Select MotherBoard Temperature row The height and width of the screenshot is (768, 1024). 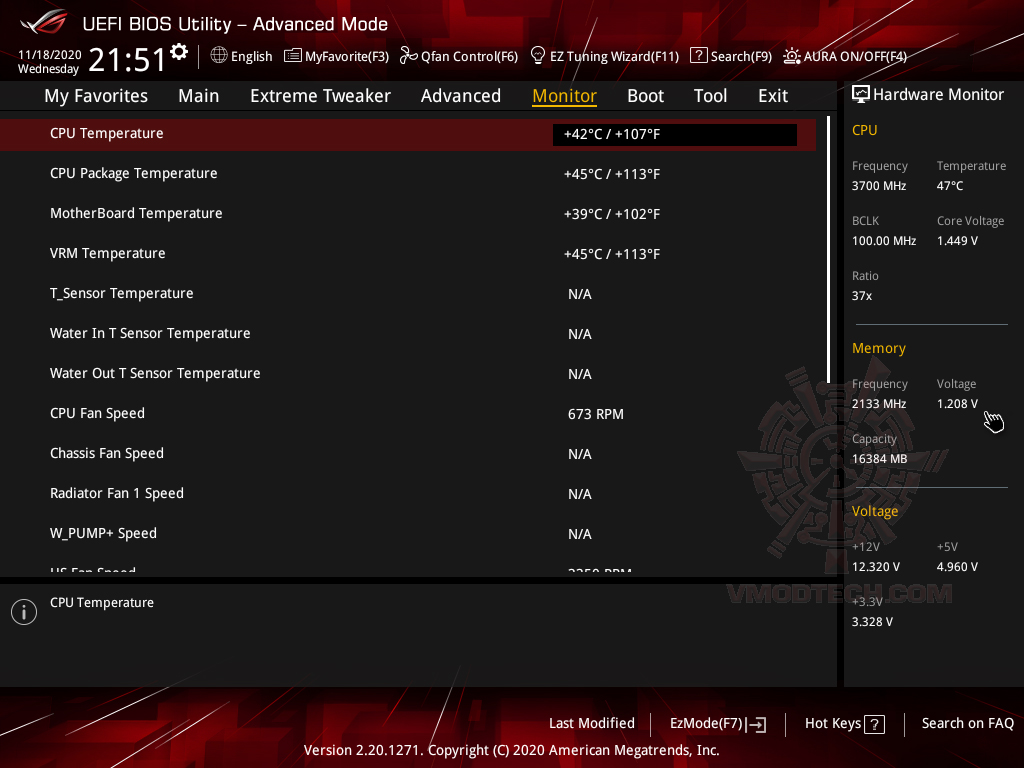[408, 214]
